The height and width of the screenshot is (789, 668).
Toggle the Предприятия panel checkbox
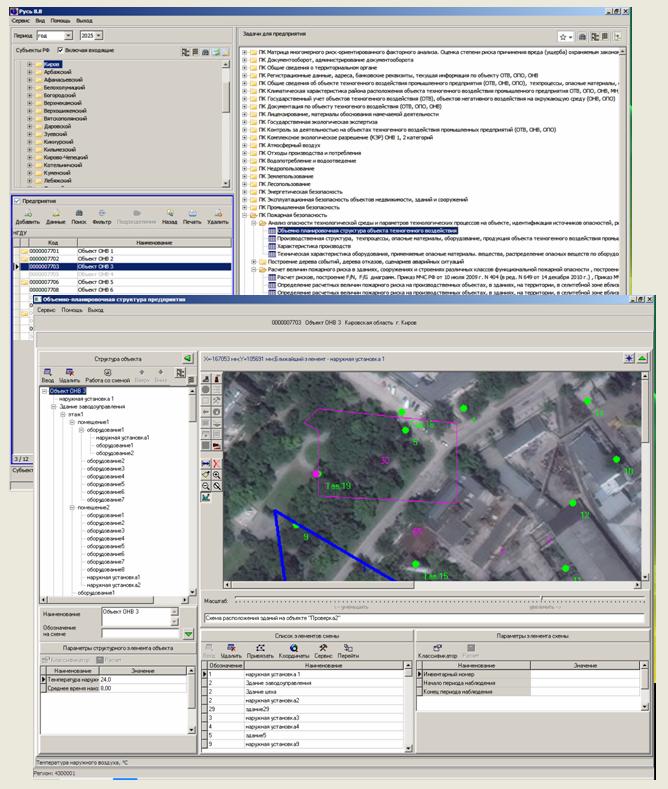click(x=16, y=200)
